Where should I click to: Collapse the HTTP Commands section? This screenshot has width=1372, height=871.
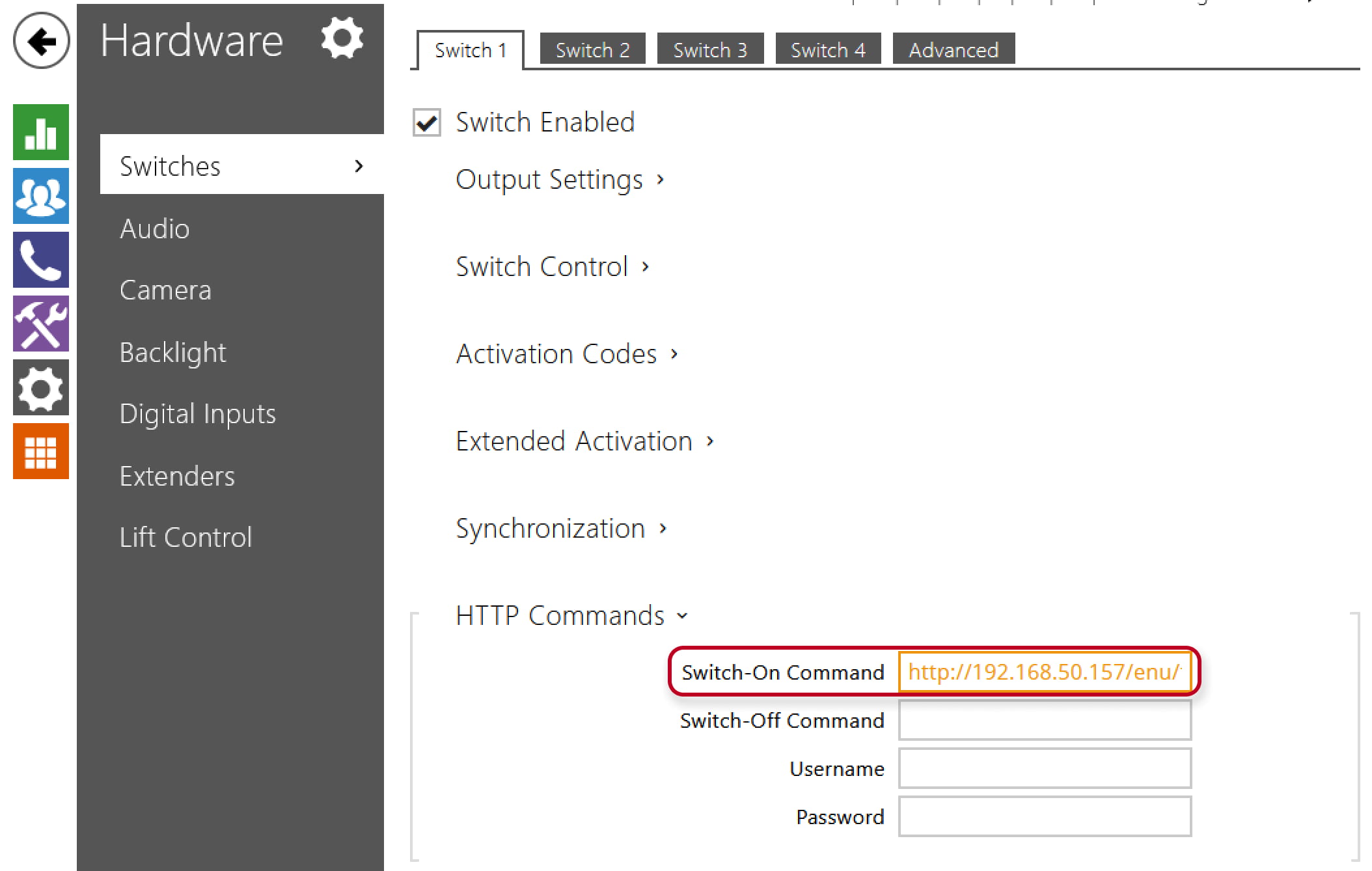[571, 616]
